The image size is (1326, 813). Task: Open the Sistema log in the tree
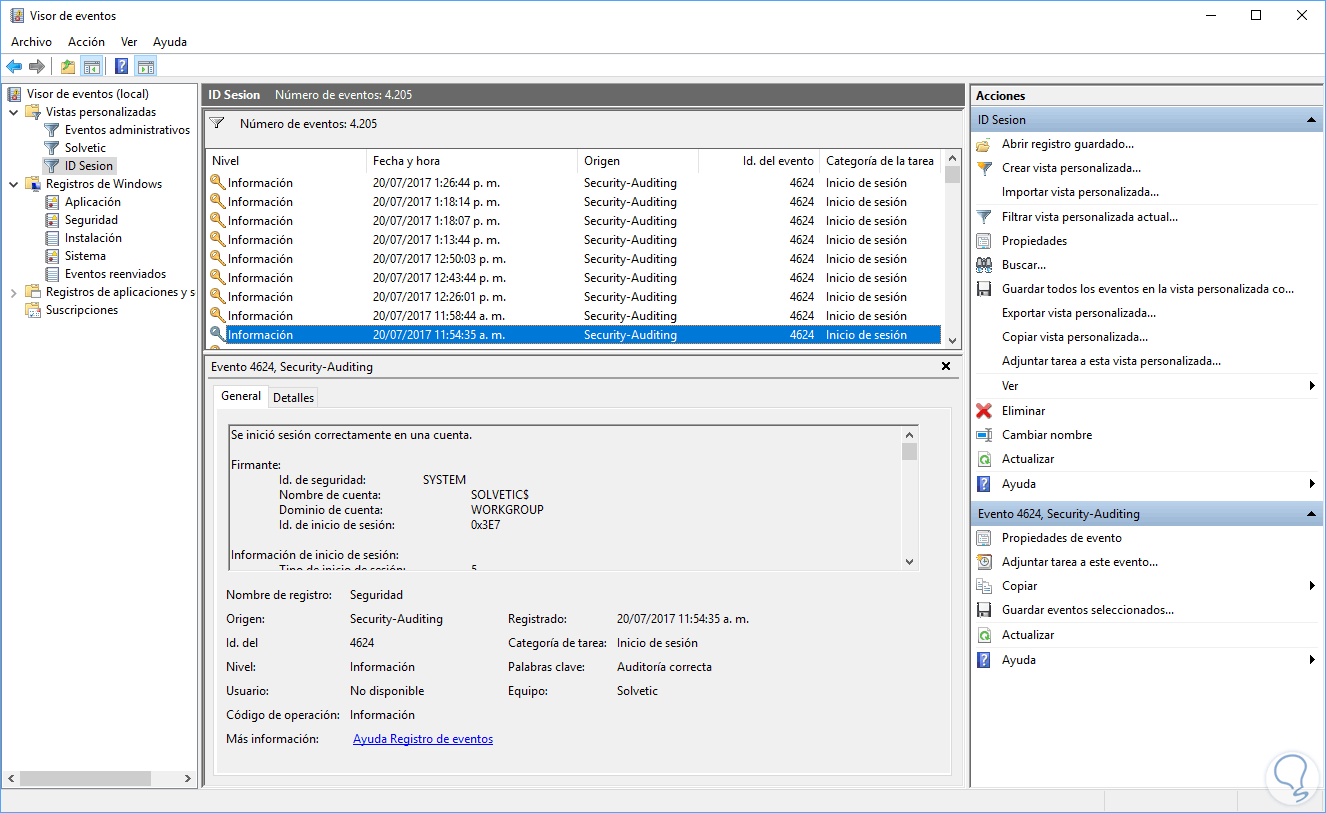pyautogui.click(x=85, y=256)
